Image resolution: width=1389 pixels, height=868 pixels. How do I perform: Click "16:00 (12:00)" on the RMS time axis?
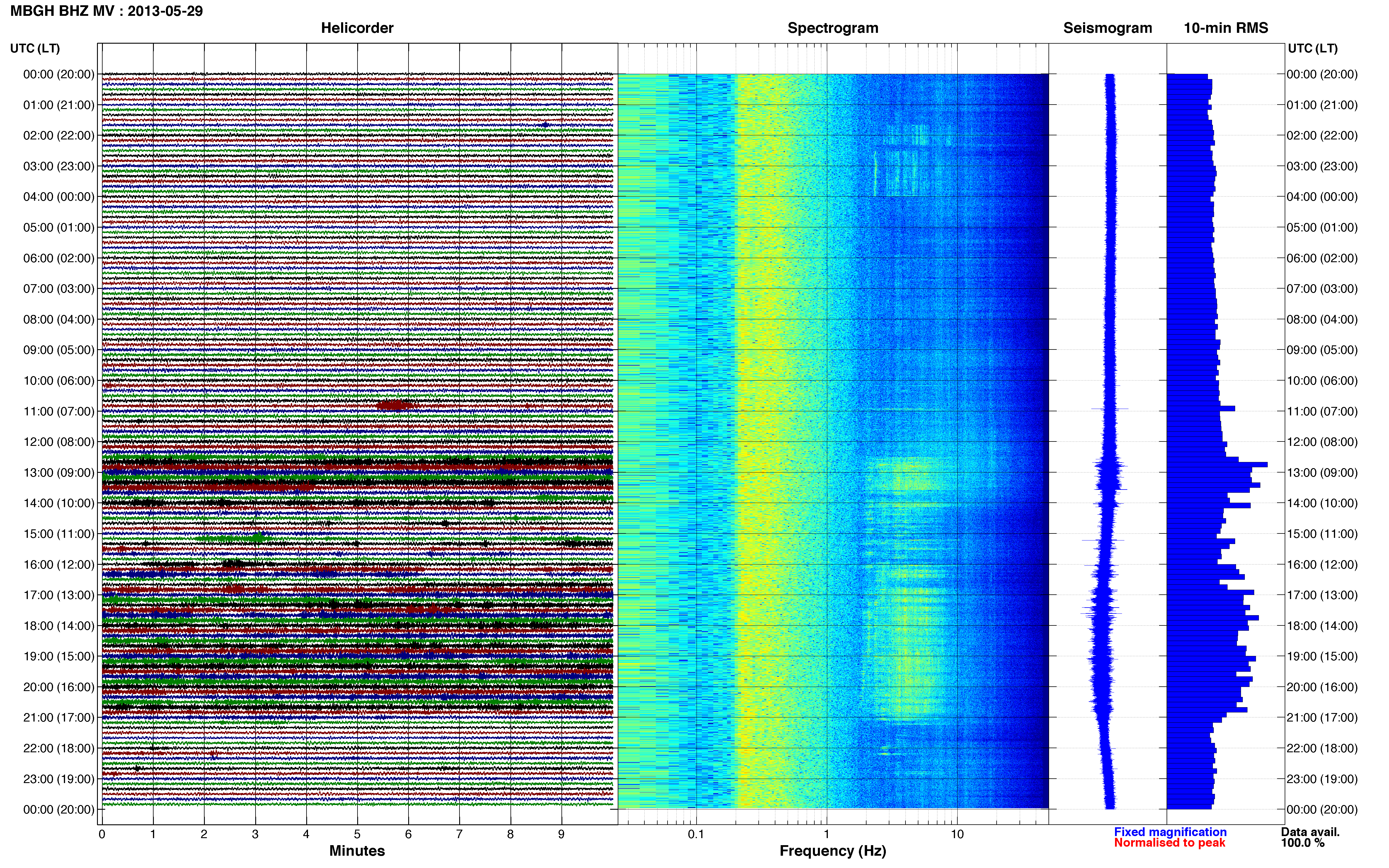point(1322,564)
